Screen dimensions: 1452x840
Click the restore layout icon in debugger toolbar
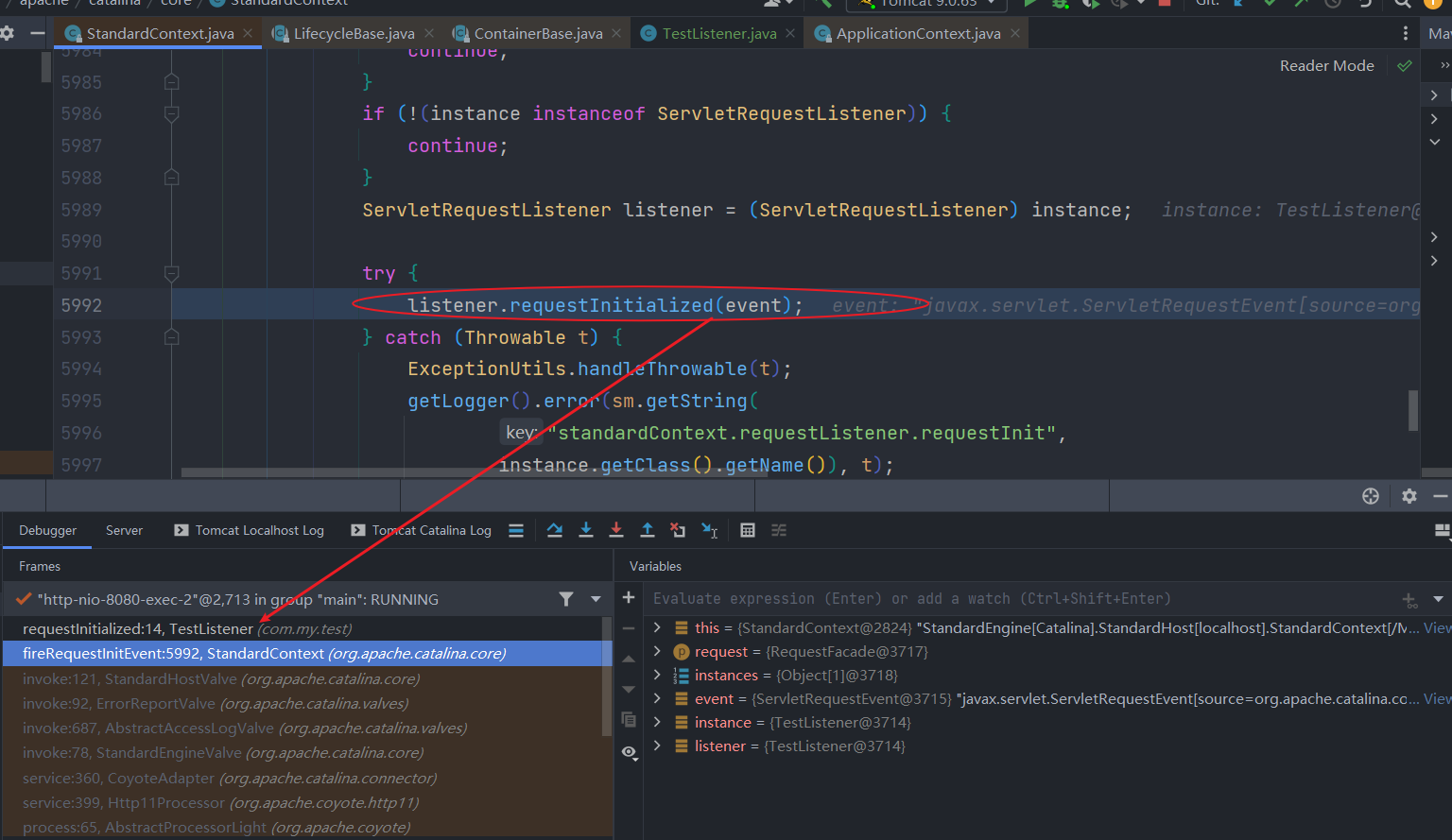click(x=1443, y=530)
